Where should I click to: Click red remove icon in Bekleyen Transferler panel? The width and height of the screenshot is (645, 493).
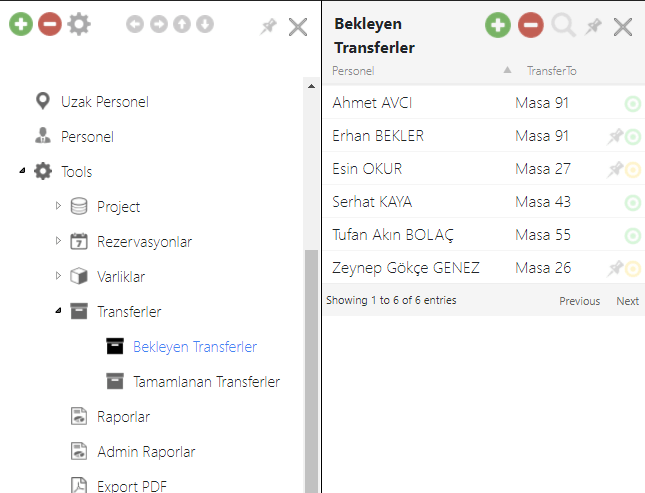[531, 26]
